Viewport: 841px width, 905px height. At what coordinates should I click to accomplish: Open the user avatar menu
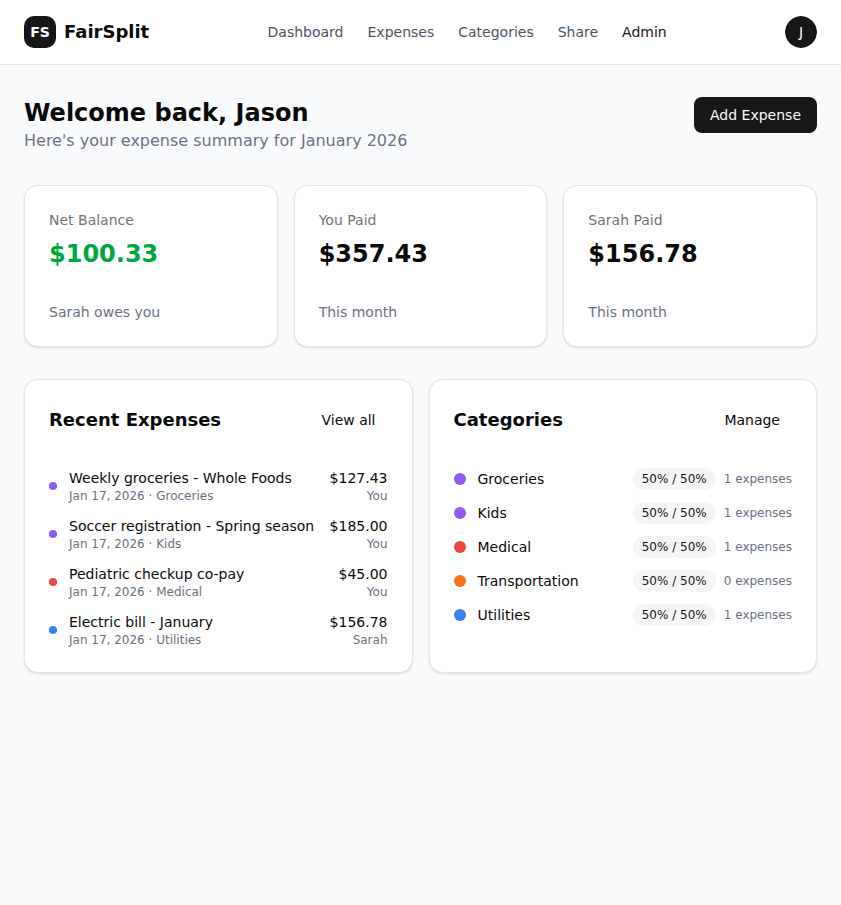[x=801, y=32]
